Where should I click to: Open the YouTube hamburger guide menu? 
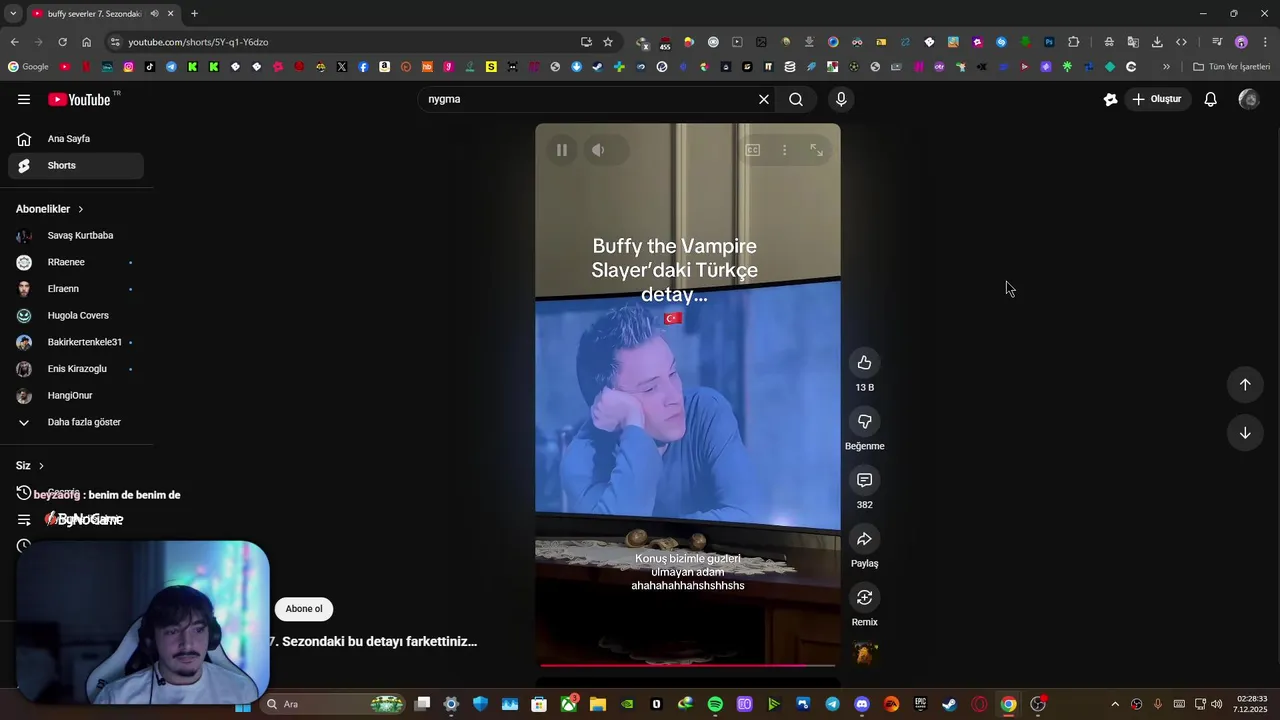click(24, 99)
